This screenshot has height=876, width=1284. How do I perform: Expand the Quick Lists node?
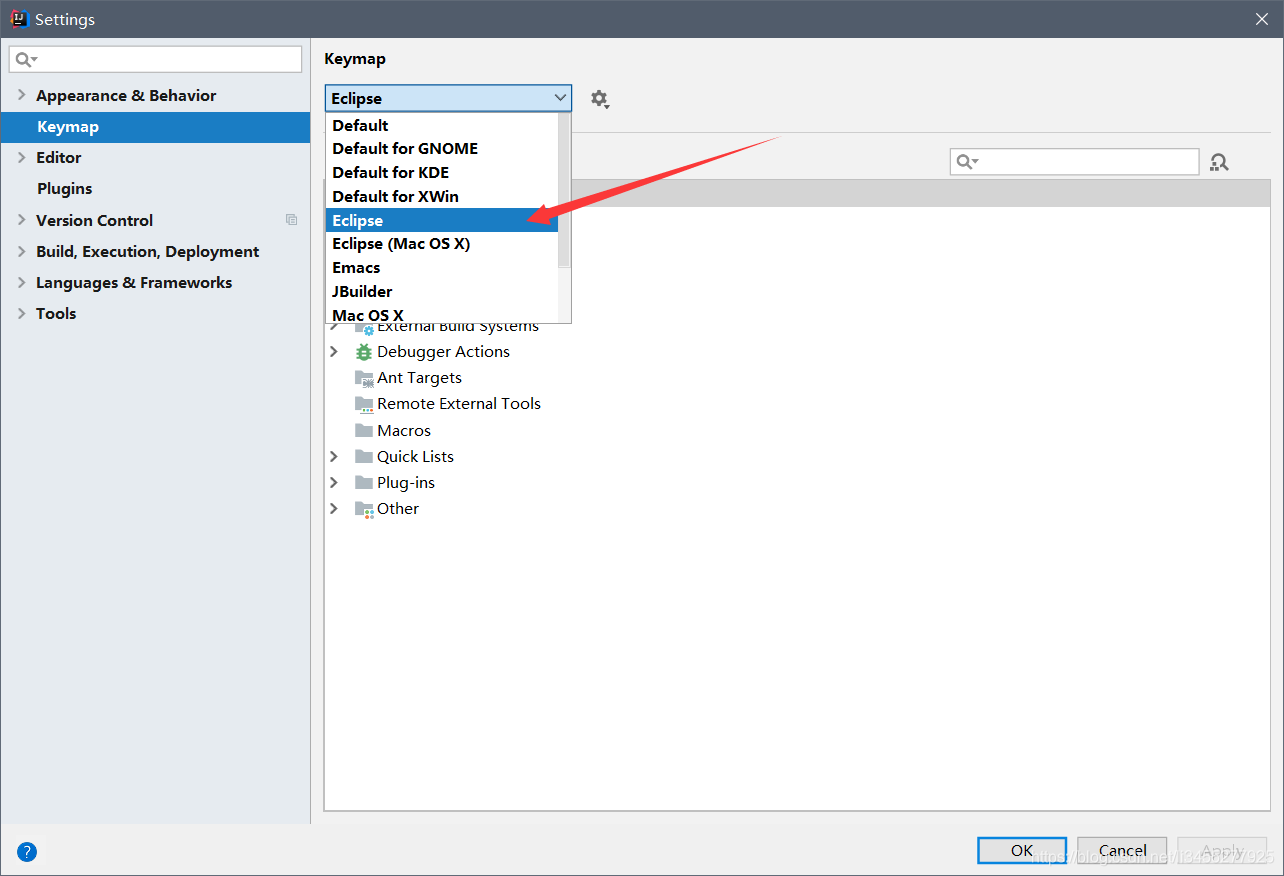[334, 456]
